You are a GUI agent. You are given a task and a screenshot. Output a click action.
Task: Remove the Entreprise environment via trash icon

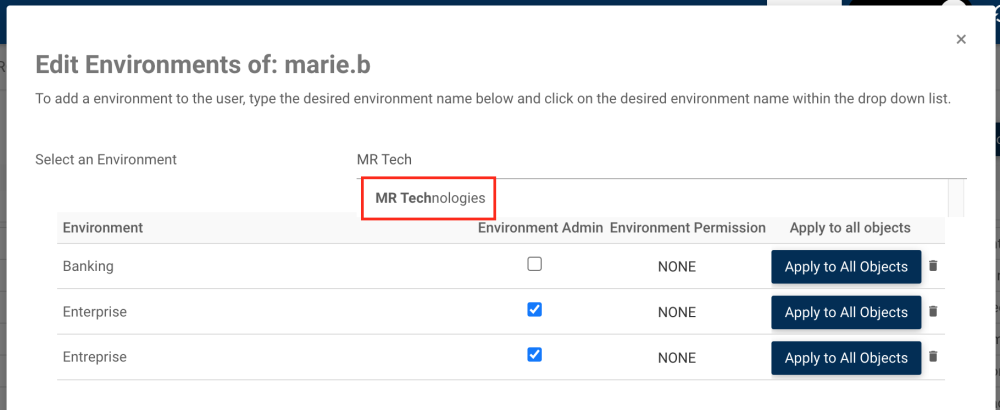tap(933, 357)
